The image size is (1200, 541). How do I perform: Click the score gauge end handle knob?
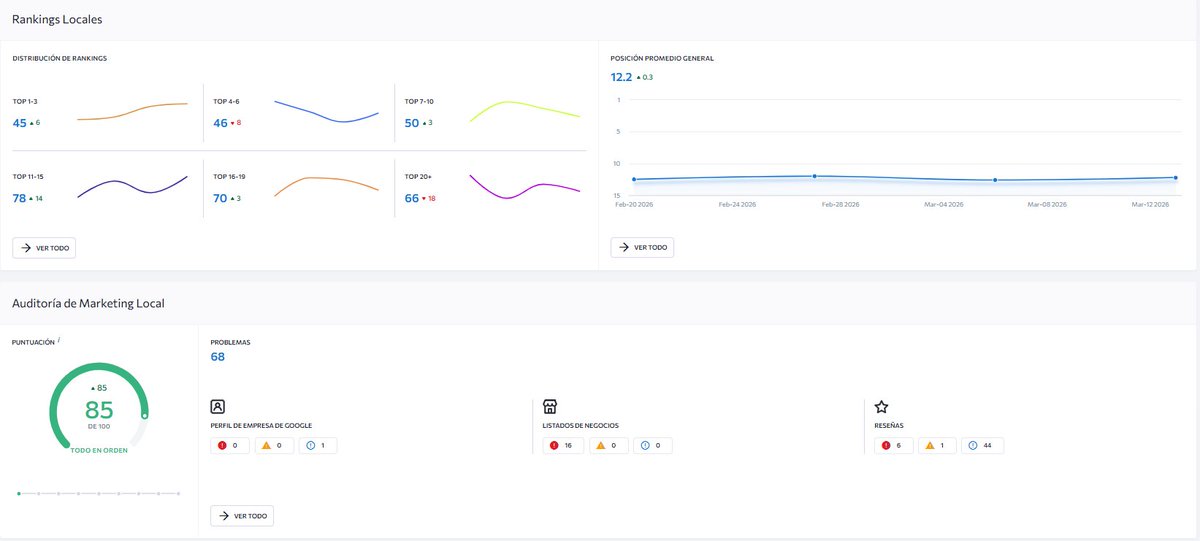[x=145, y=415]
